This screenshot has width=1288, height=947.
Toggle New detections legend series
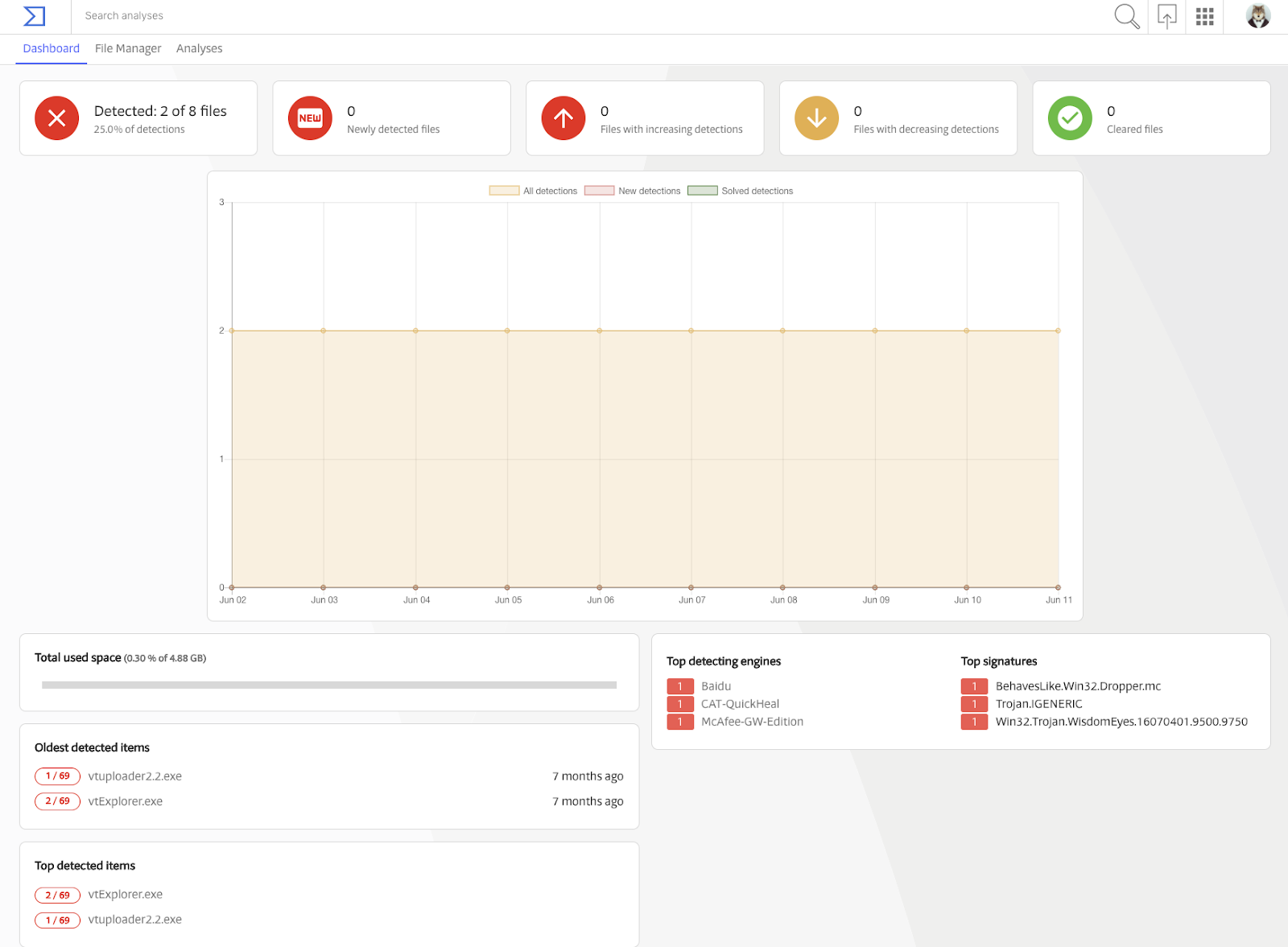point(633,191)
